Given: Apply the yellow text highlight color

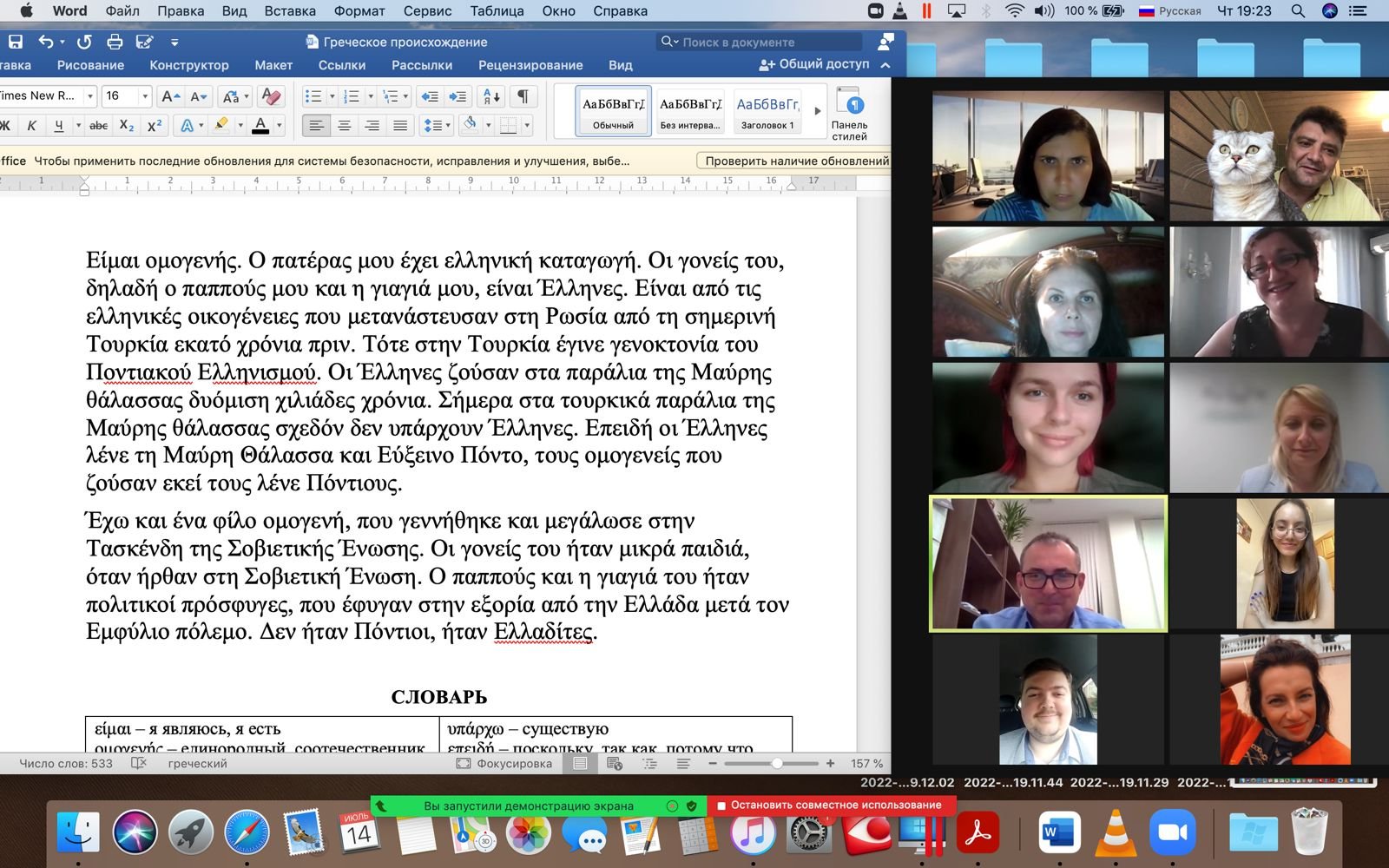Looking at the screenshot, I should (221, 126).
